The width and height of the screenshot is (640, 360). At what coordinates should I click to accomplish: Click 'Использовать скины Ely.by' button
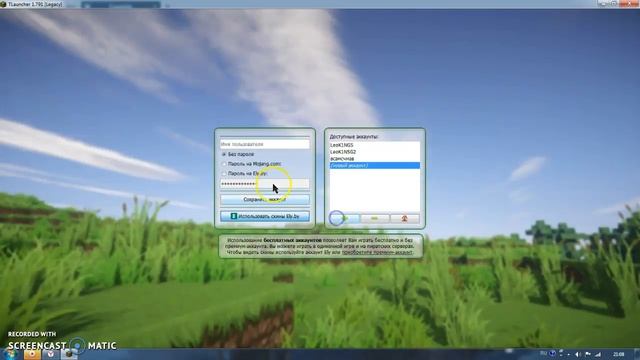(x=264, y=216)
